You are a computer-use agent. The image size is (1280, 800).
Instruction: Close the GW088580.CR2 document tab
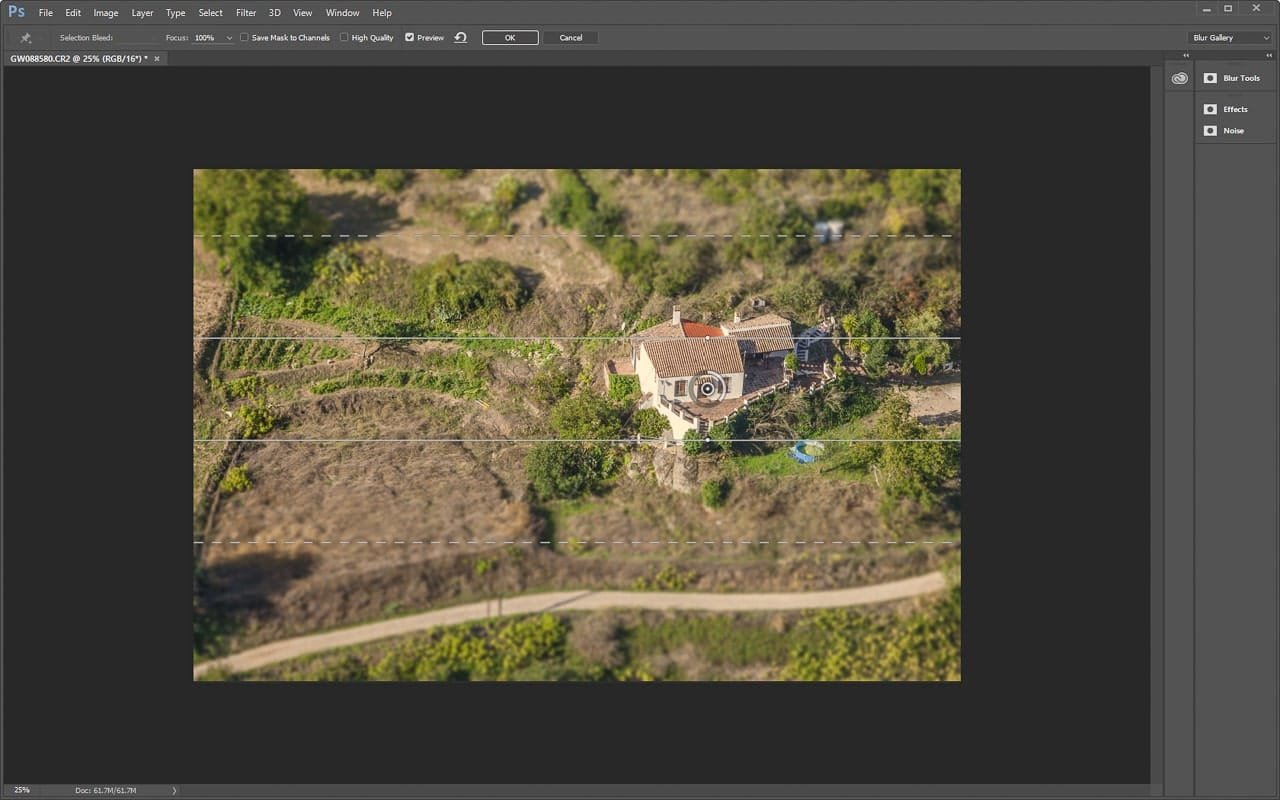pos(156,59)
